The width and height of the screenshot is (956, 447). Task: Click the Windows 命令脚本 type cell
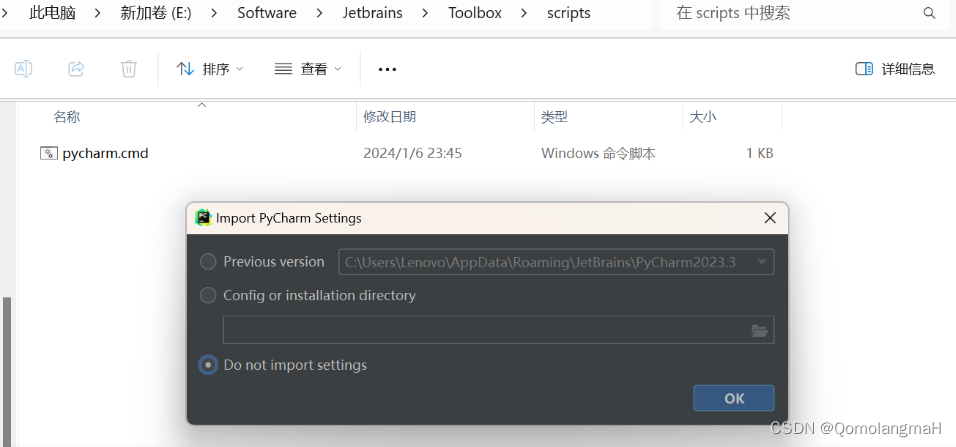(598, 153)
